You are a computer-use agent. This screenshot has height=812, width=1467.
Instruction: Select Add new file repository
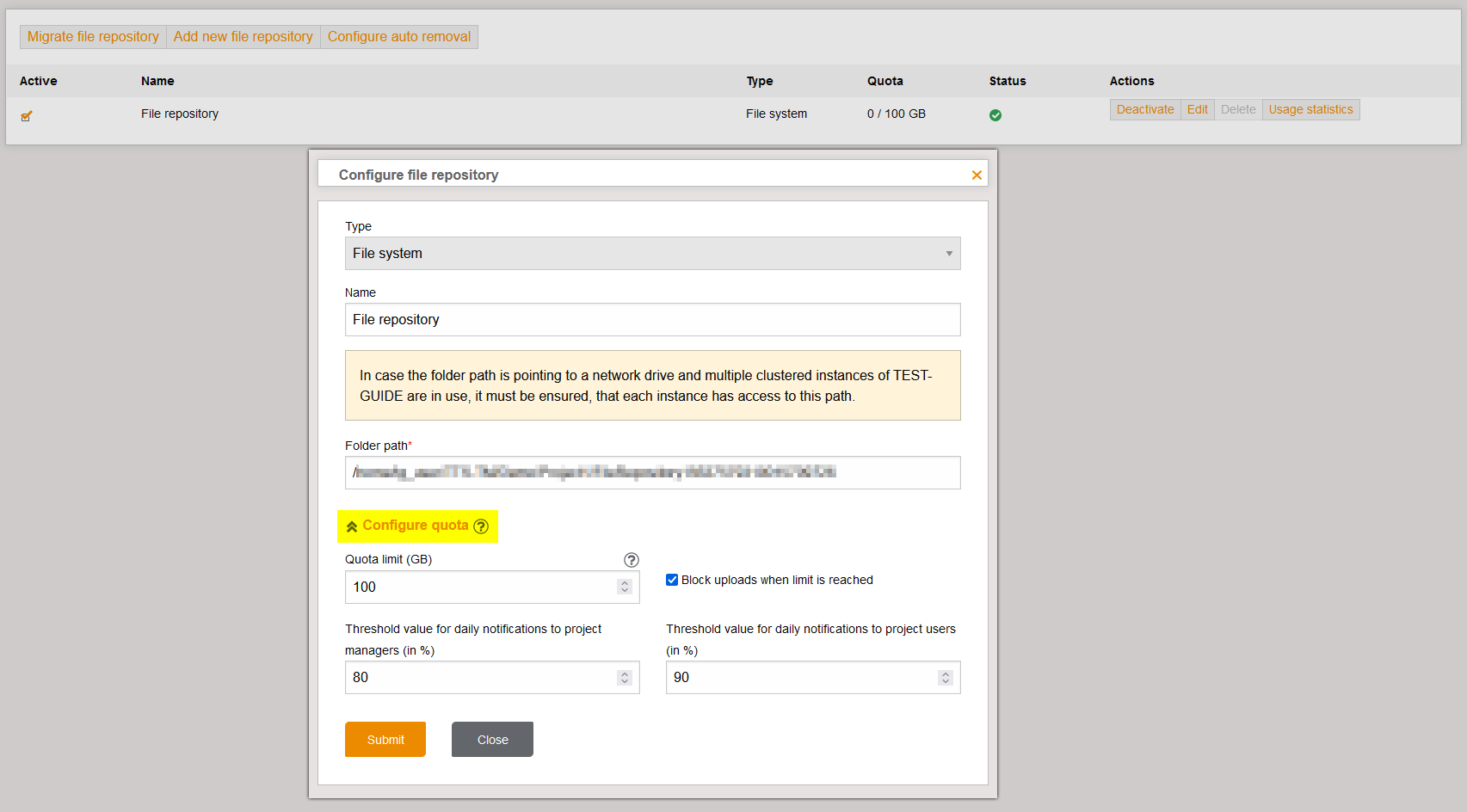coord(243,37)
